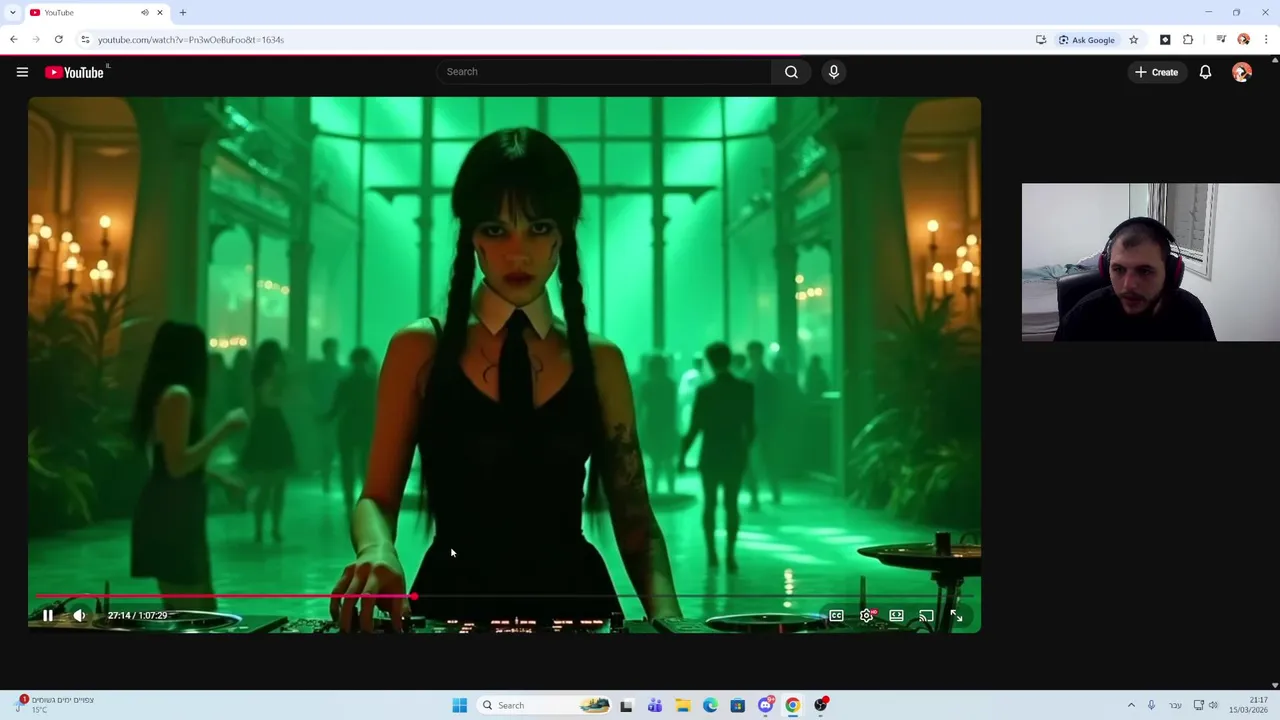1280x720 pixels.
Task: Install app icon in address bar
Action: click(1041, 40)
